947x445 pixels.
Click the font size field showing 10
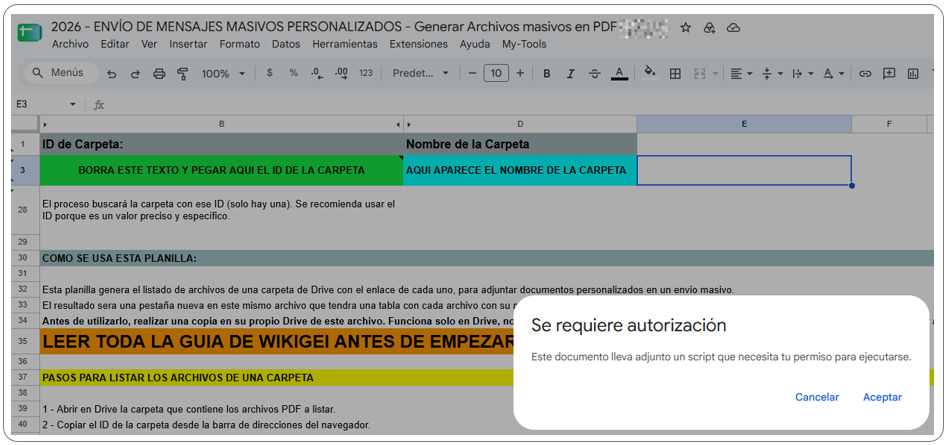(x=496, y=74)
